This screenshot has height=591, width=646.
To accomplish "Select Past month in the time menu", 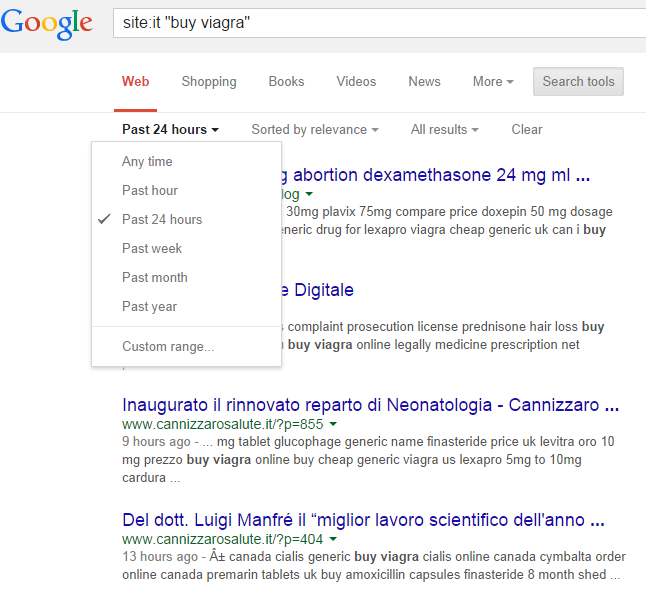I will (186, 277).
